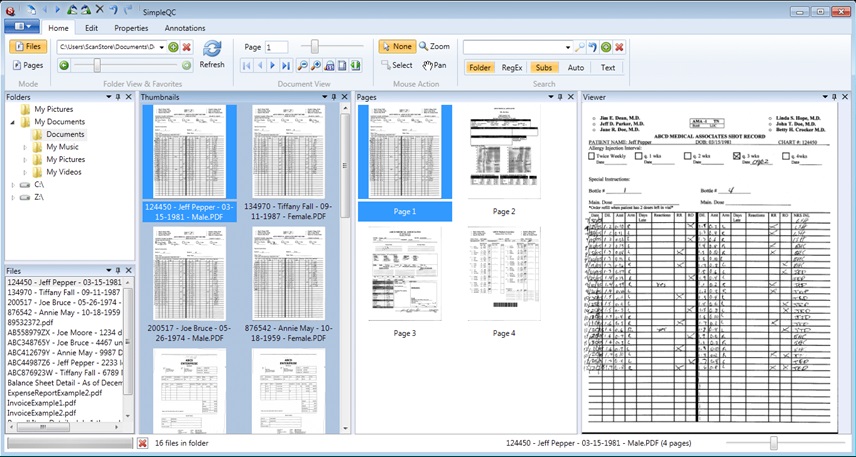Run search with the magnifier icon
Image resolution: width=856 pixels, height=457 pixels.
pos(580,48)
